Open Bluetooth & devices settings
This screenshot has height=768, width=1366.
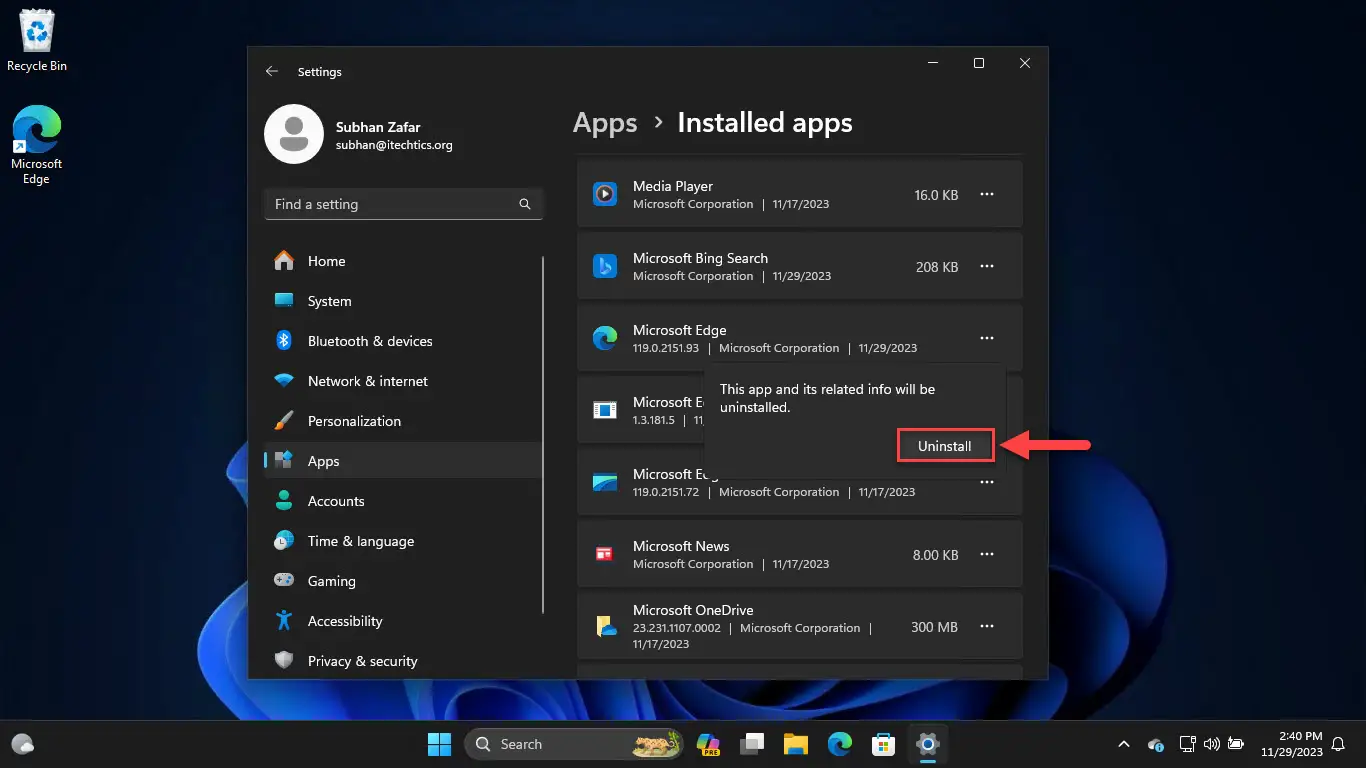[403, 341]
